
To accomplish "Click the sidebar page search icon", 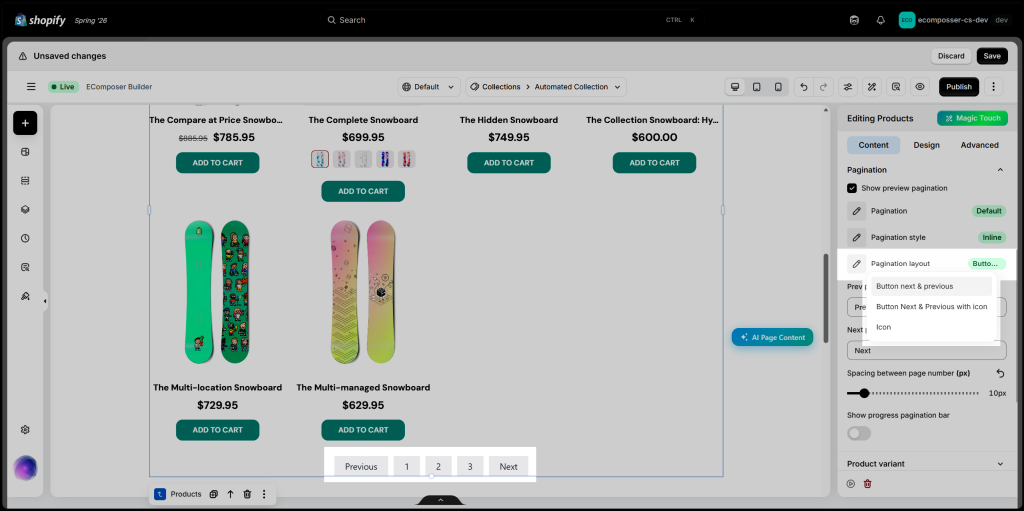I will coord(25,267).
